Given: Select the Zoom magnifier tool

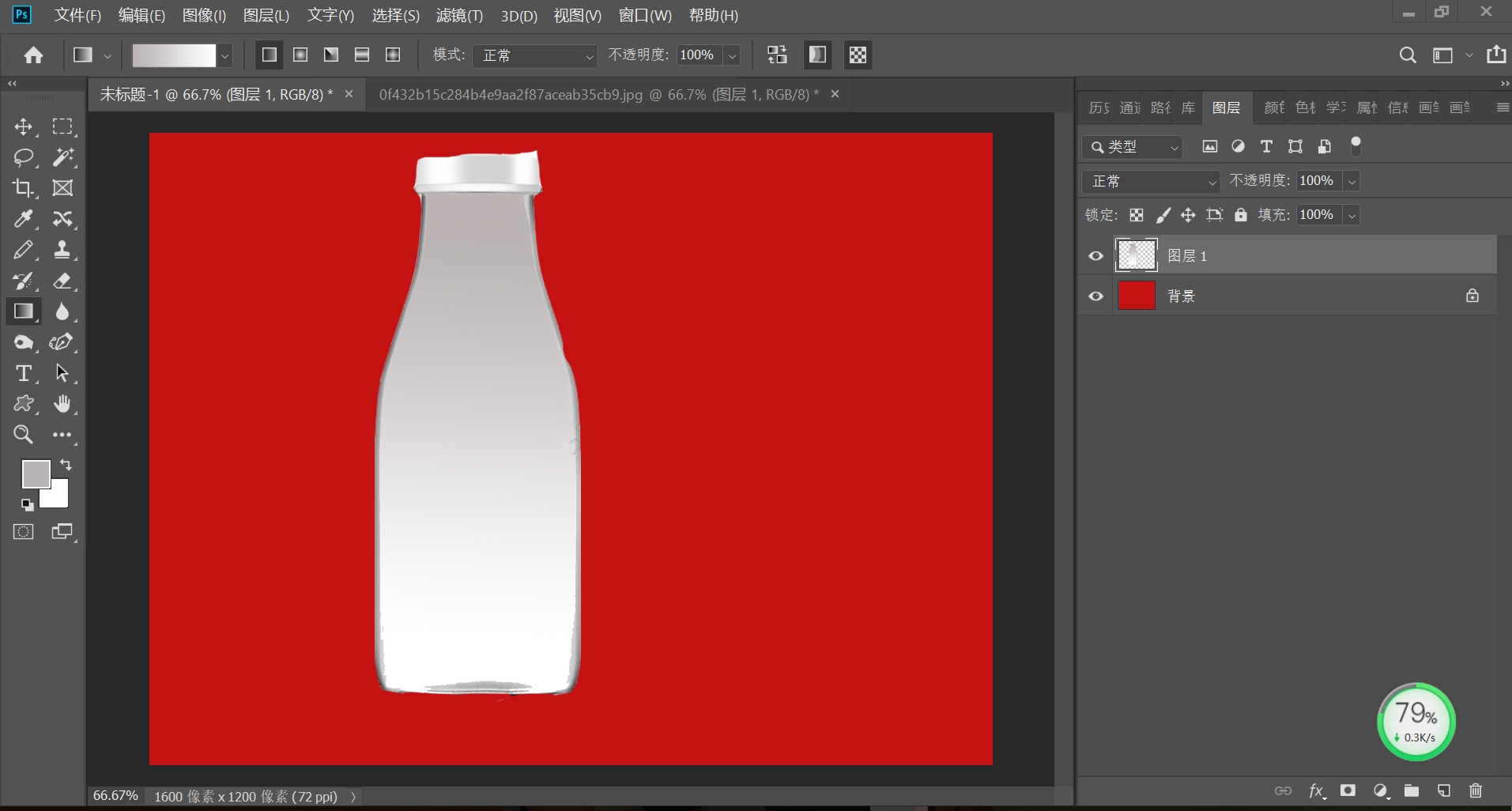Looking at the screenshot, I should pos(23,435).
